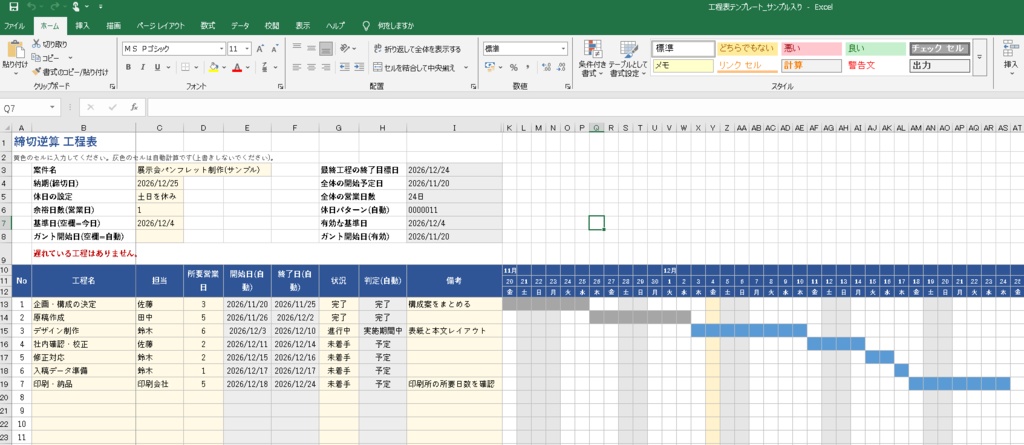Click the Cut (切り取り) scissors icon
The width and height of the screenshot is (1024, 445).
[x=36, y=44]
